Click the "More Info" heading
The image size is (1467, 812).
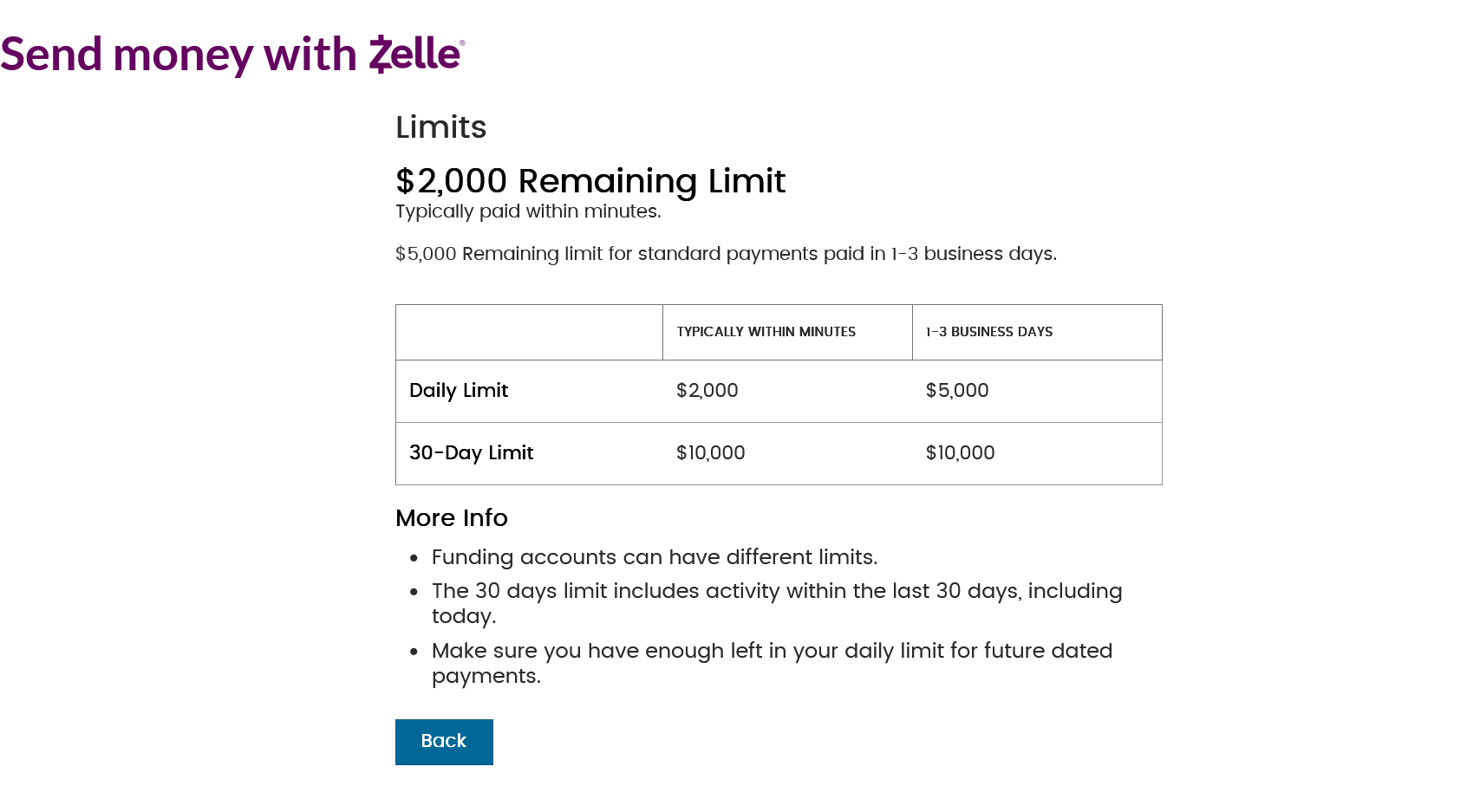coord(451,518)
